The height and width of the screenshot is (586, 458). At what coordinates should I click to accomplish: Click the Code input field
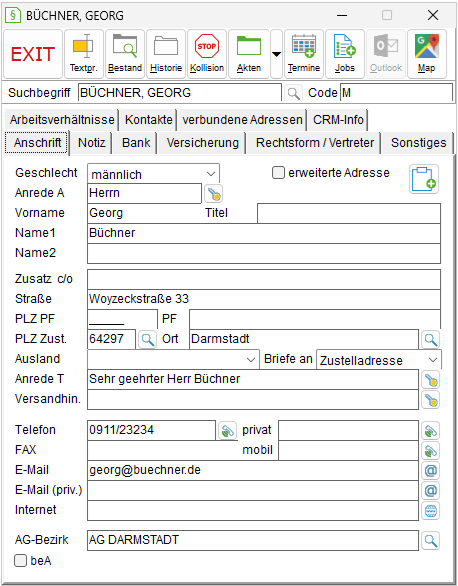coord(396,93)
